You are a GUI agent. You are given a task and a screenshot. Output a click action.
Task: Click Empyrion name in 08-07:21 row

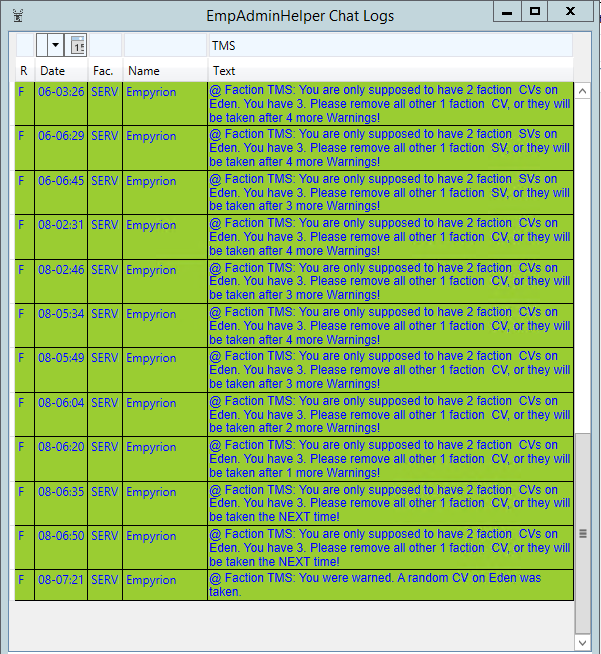pyautogui.click(x=151, y=580)
